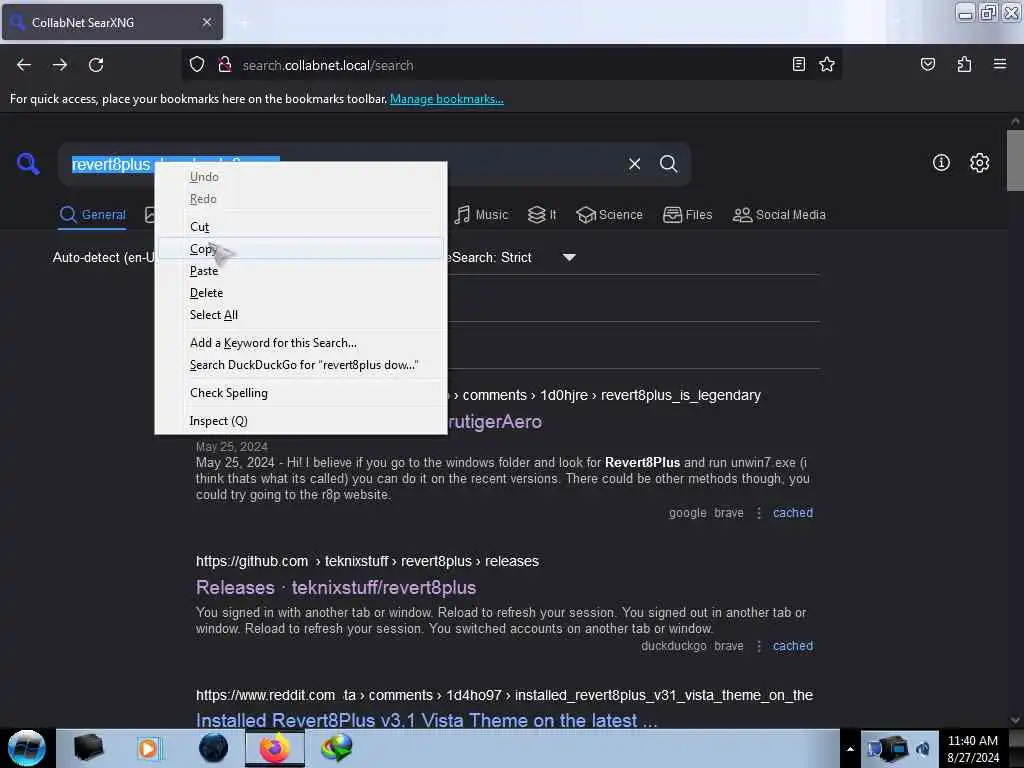Choose Undo in the context menu
1024x768 pixels.
(301, 177)
